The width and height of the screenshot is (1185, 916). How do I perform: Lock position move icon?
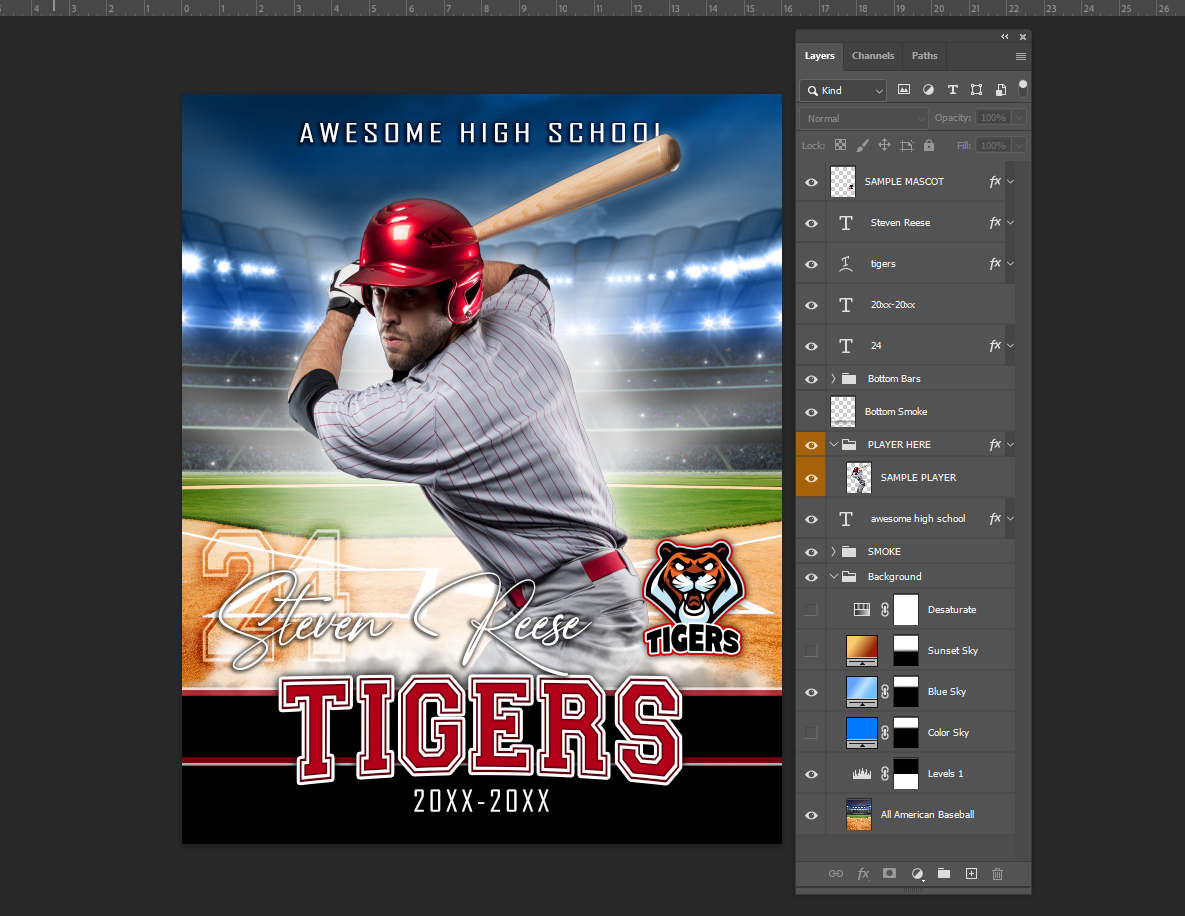[884, 145]
